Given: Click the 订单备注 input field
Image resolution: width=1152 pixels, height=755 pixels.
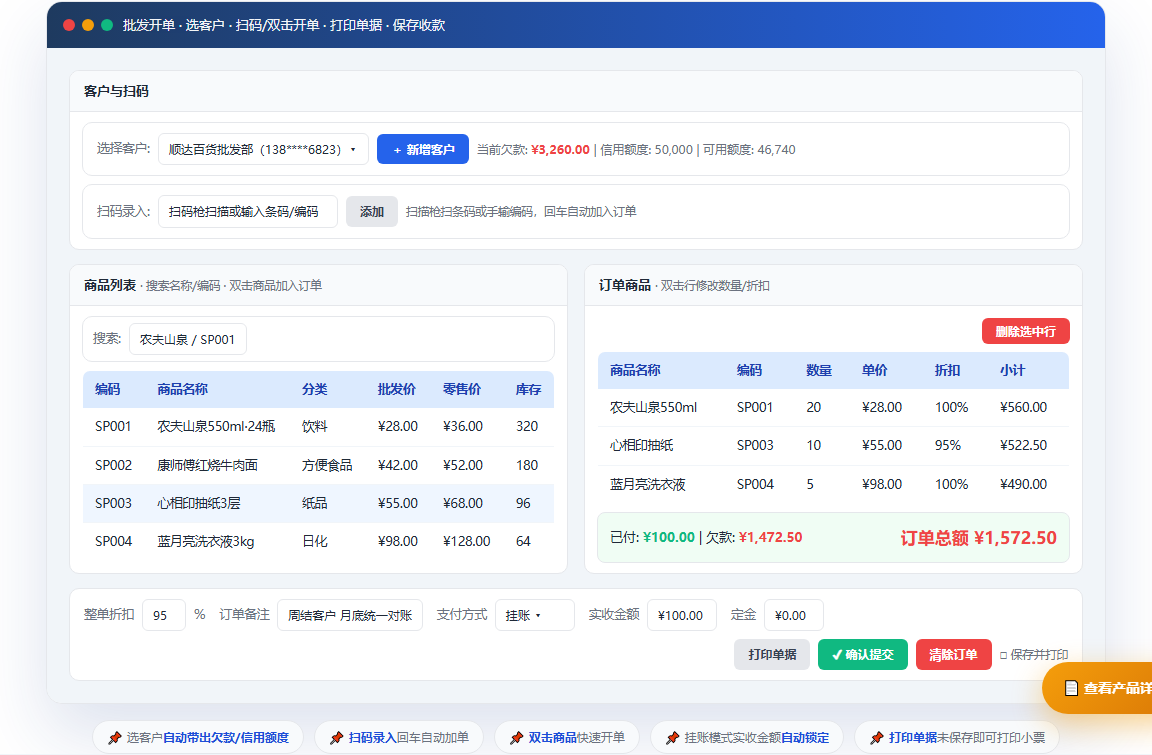Looking at the screenshot, I should point(350,615).
